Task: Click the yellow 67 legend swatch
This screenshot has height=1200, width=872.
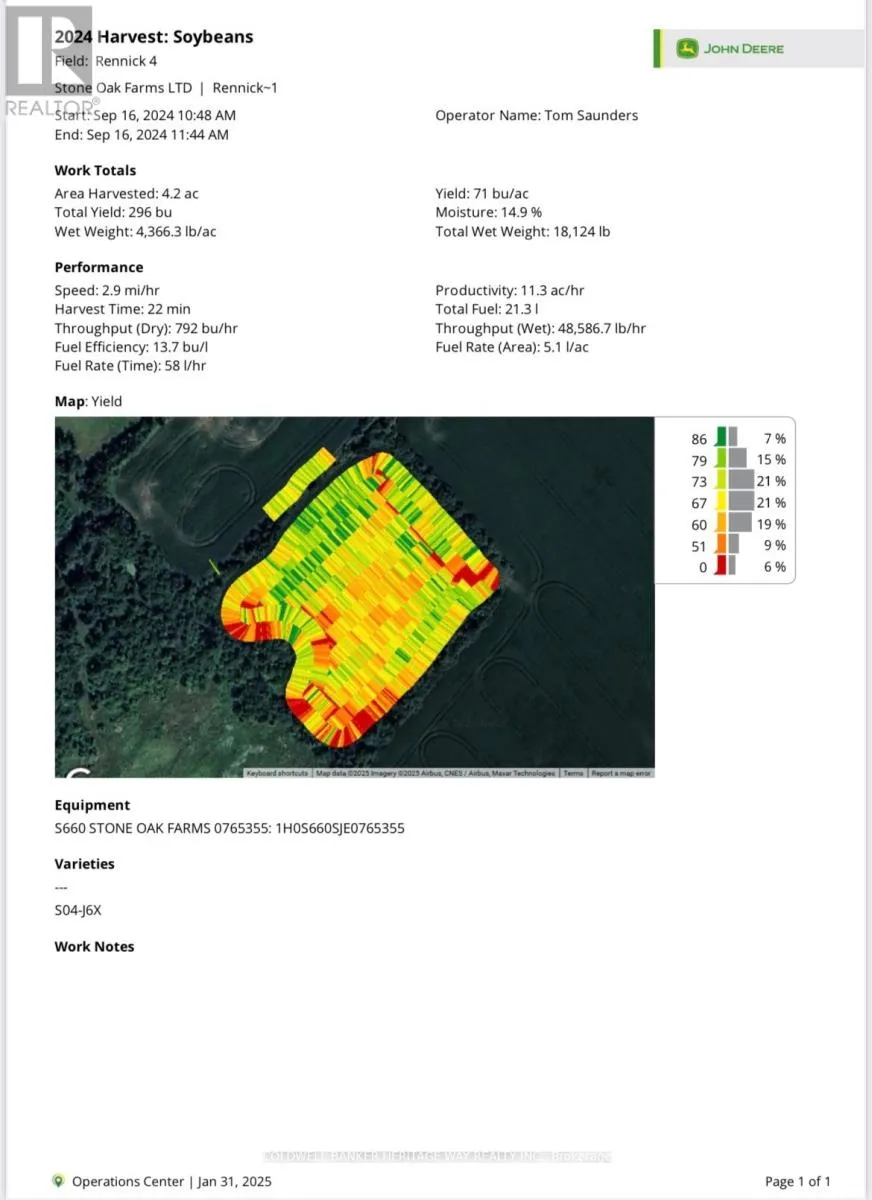Action: [721, 502]
